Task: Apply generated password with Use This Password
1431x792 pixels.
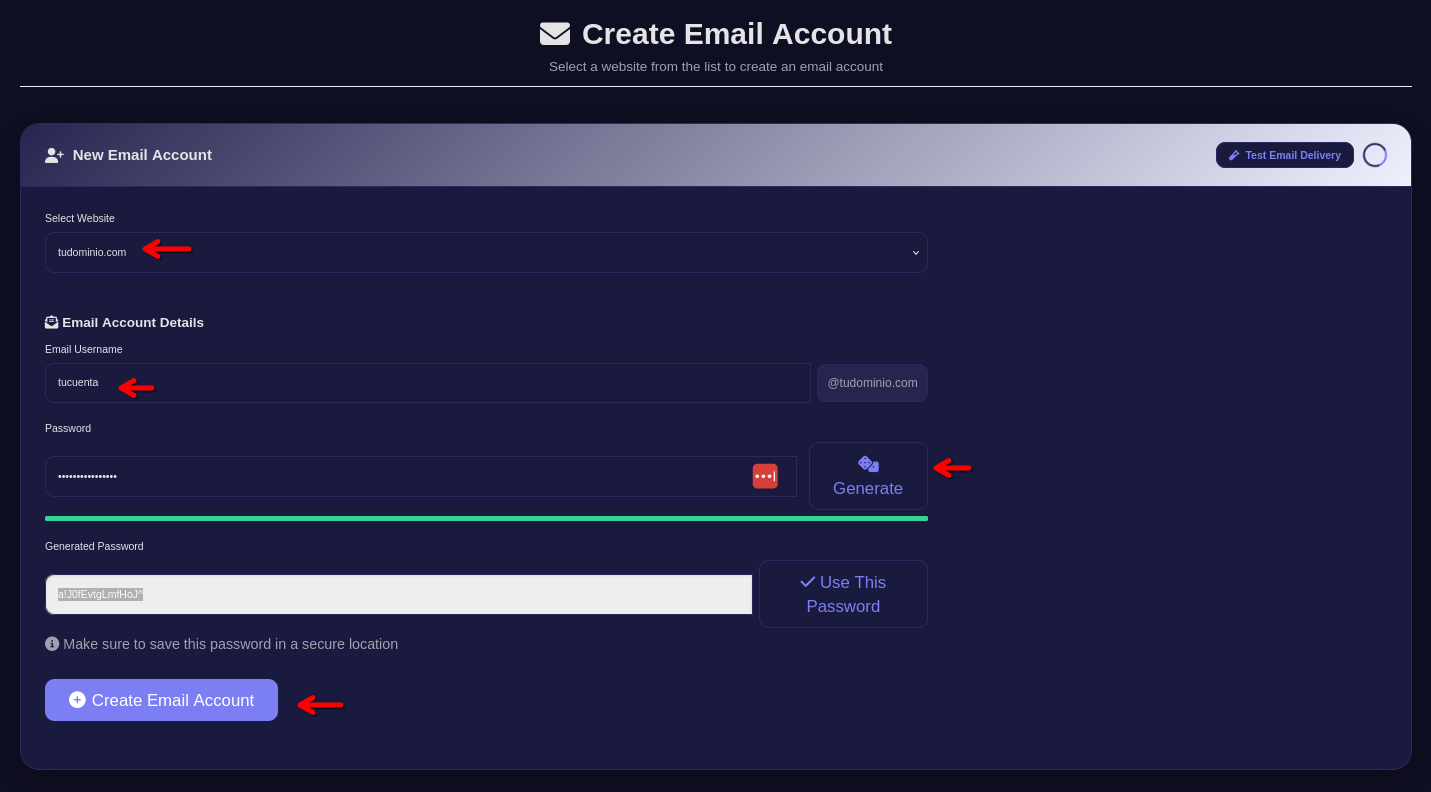Action: 843,594
